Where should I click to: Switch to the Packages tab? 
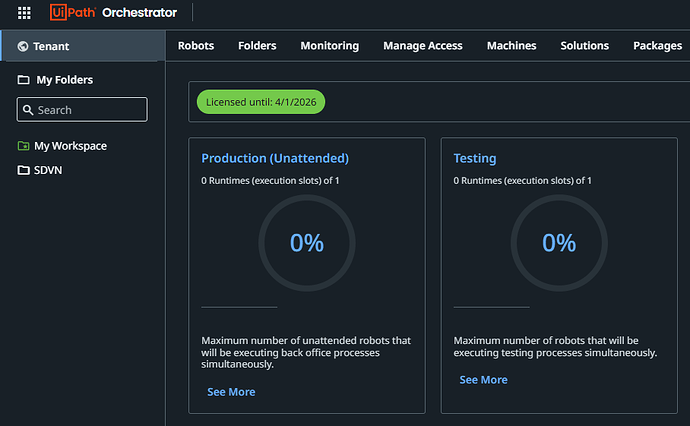[x=657, y=46]
